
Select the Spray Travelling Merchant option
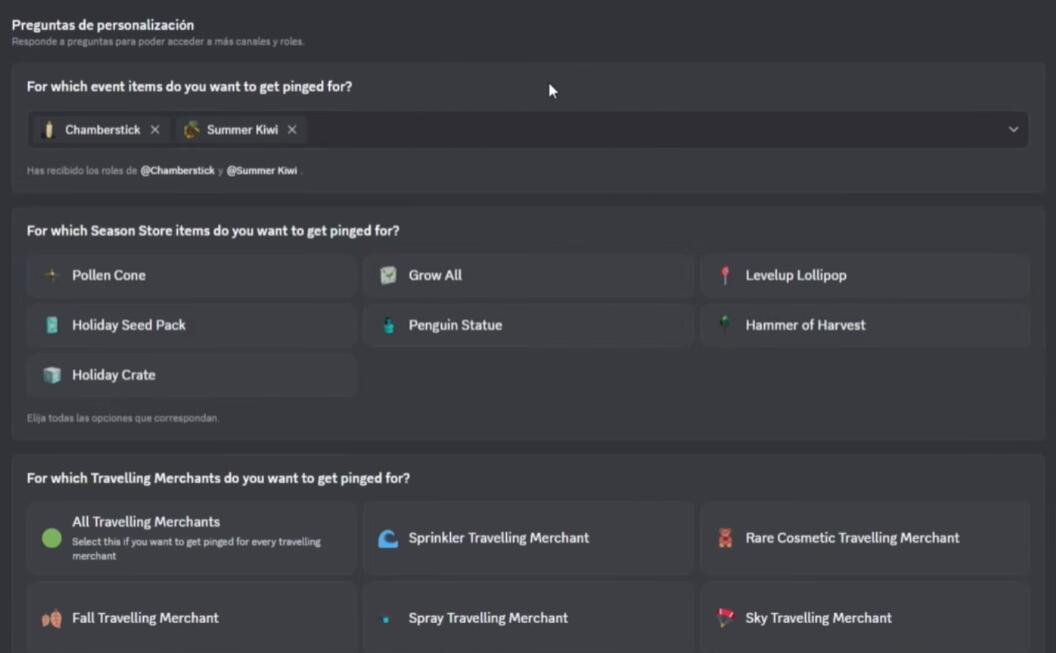(x=527, y=618)
